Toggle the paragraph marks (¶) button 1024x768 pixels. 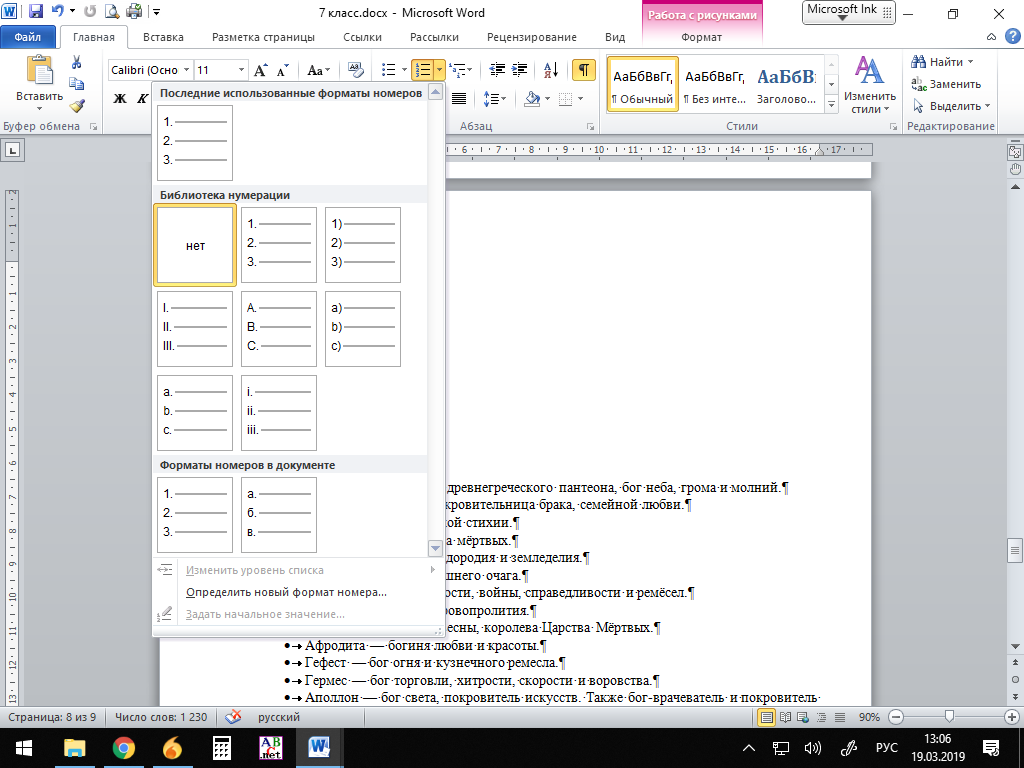[583, 70]
